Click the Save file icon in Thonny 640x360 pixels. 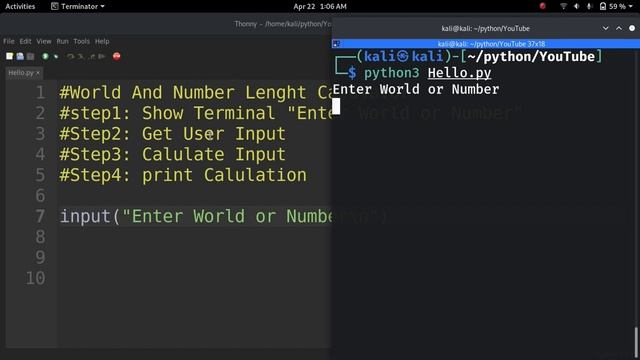(x=31, y=56)
